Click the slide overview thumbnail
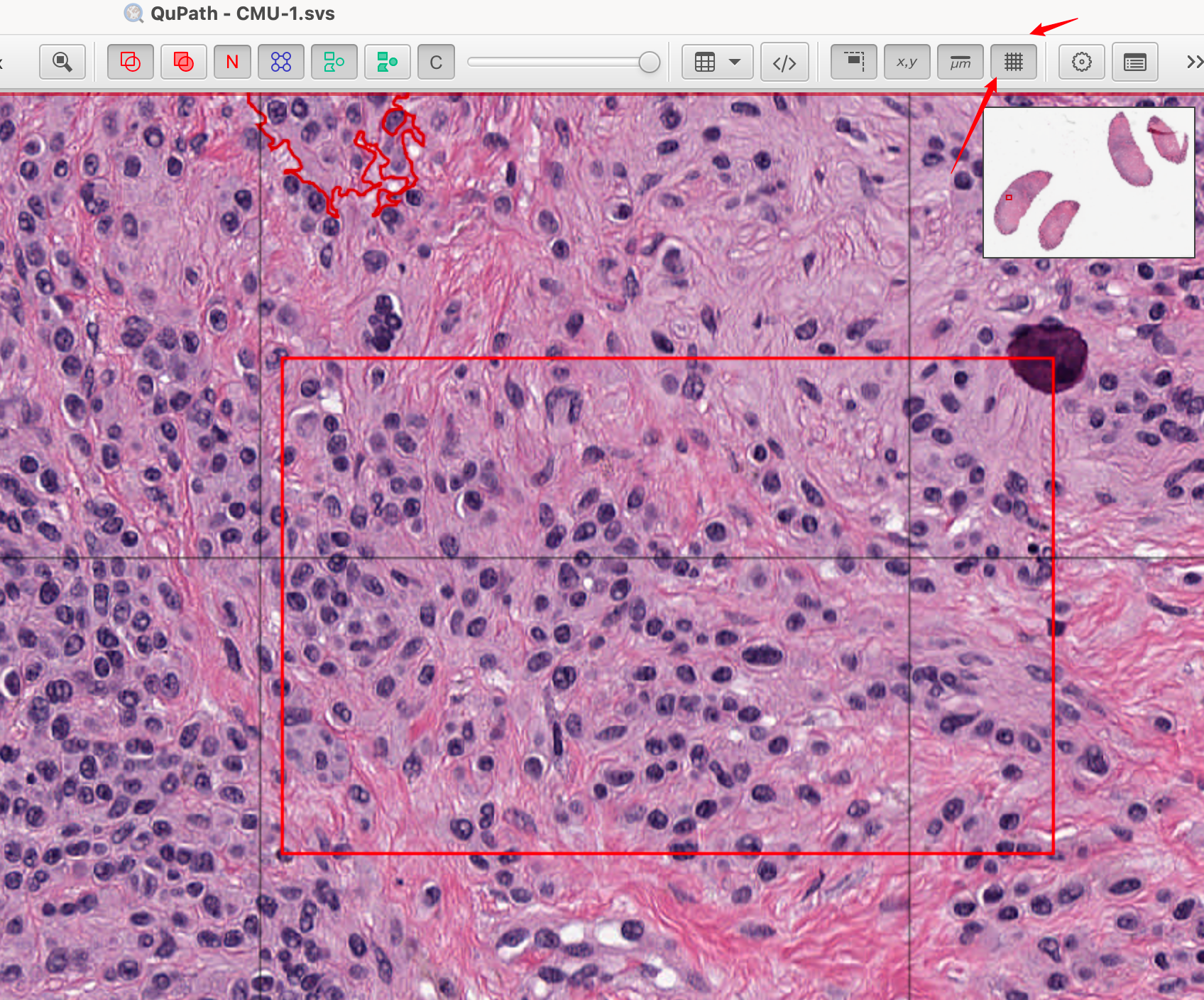This screenshot has width=1204, height=1000. pyautogui.click(x=1089, y=183)
